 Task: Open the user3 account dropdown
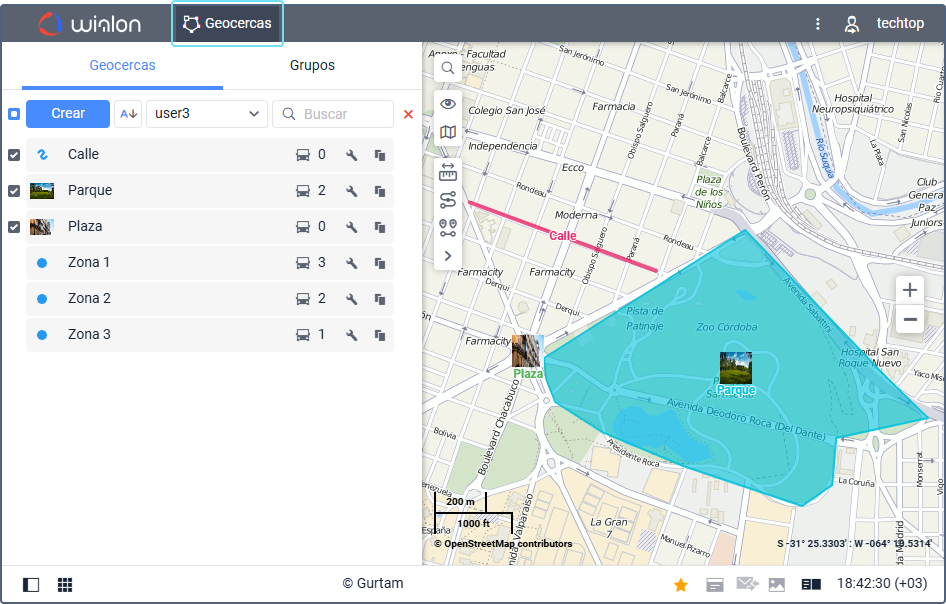click(x=206, y=114)
